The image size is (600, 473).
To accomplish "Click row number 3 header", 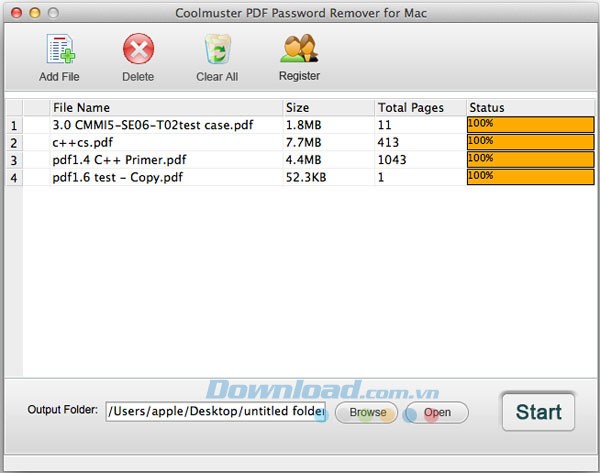I will click(x=14, y=160).
